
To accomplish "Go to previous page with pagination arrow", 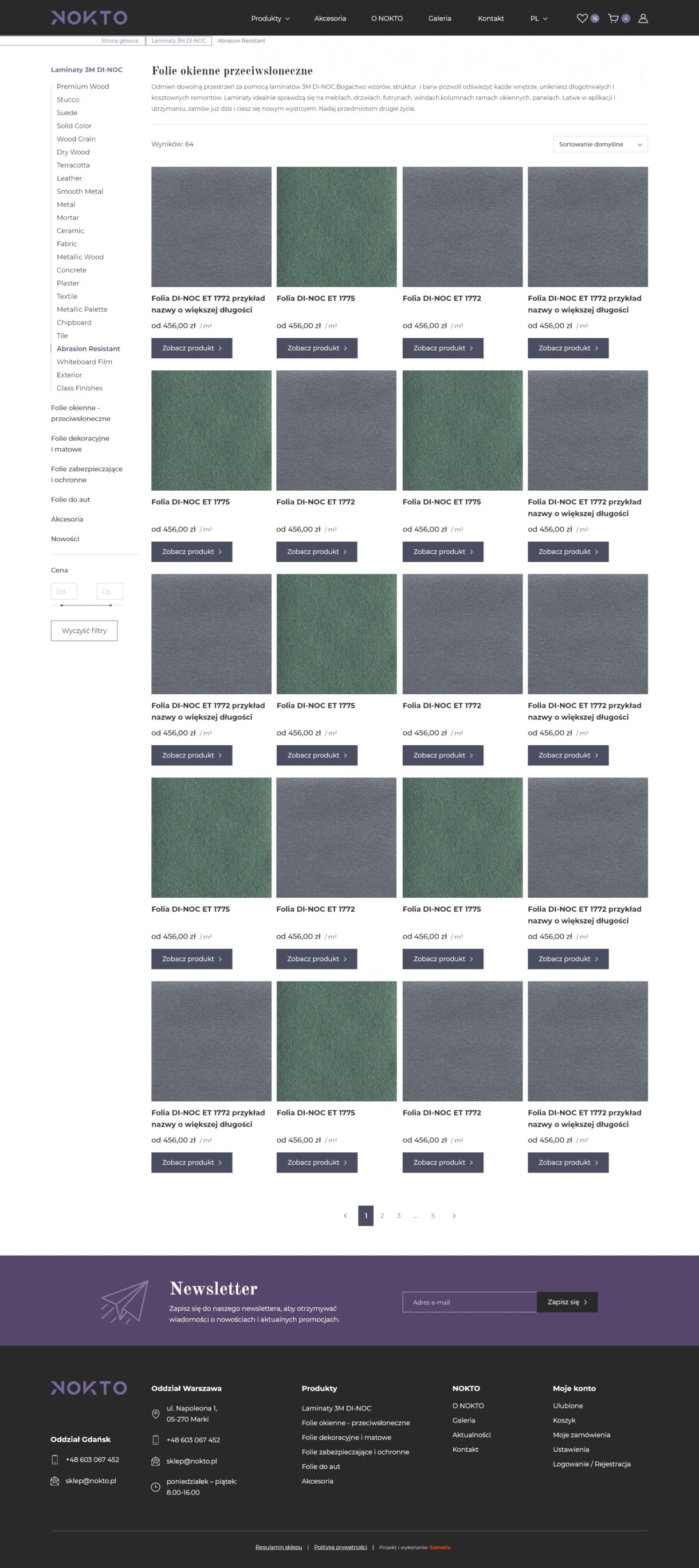I will click(x=345, y=1215).
